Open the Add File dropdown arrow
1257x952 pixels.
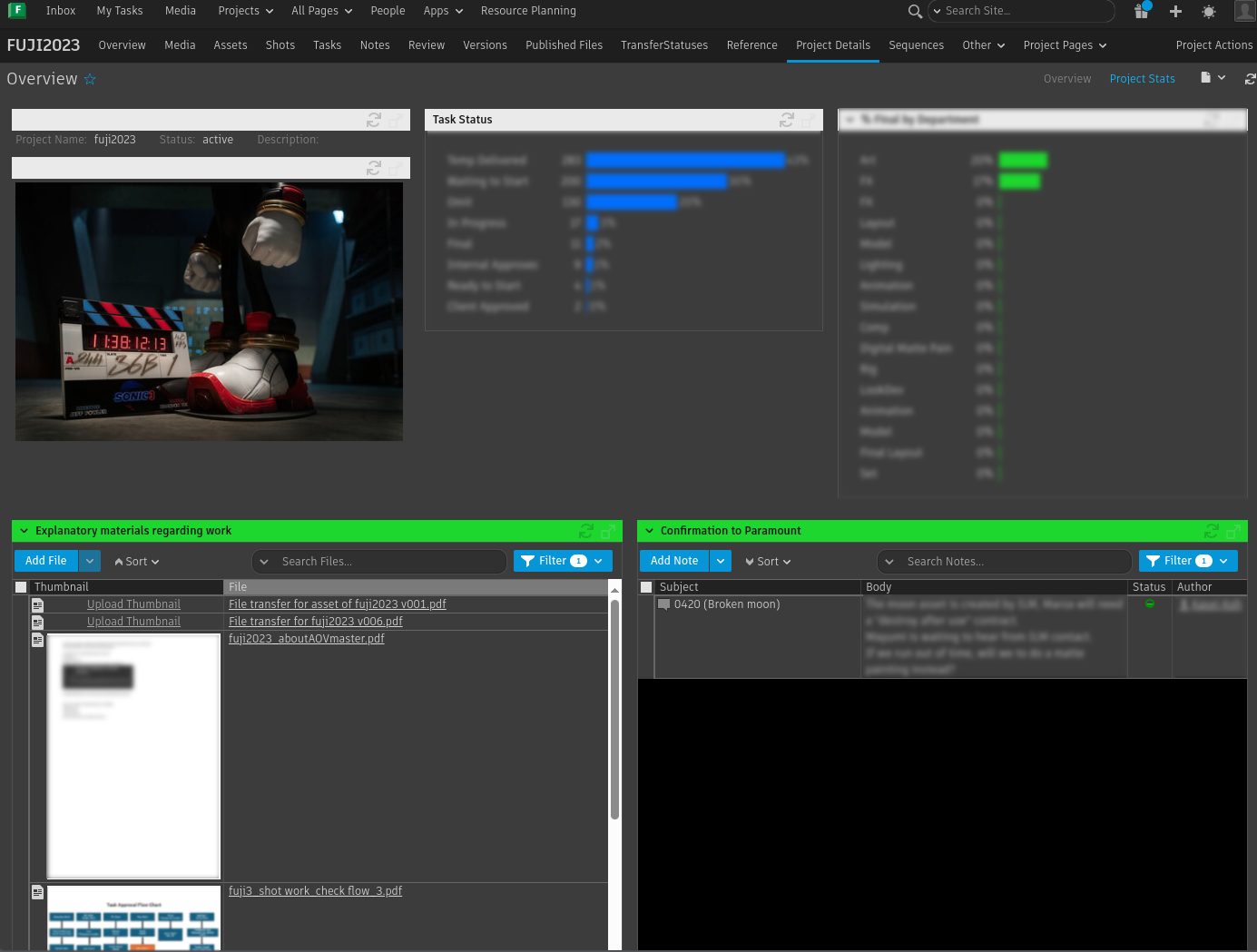[90, 561]
